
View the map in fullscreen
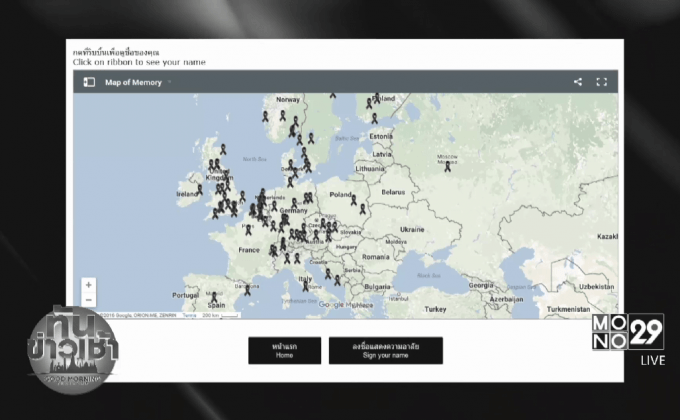(x=602, y=82)
